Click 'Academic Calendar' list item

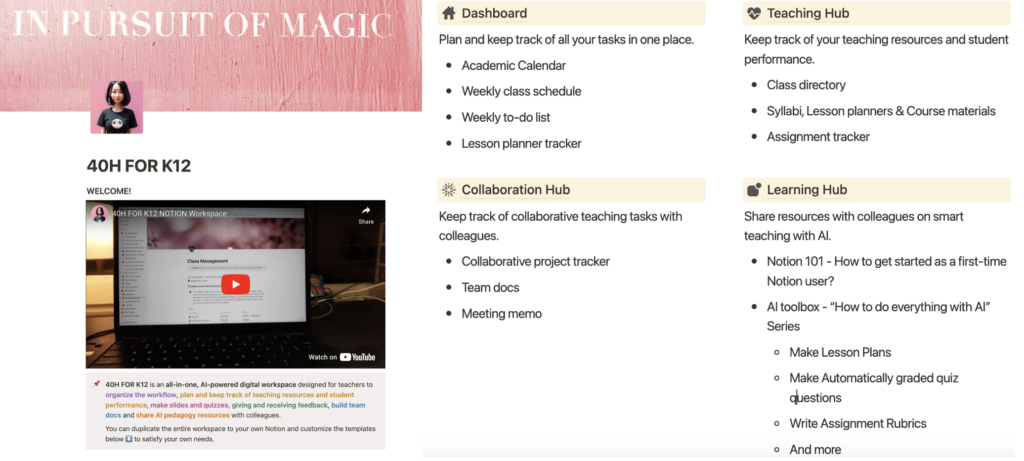coord(513,65)
